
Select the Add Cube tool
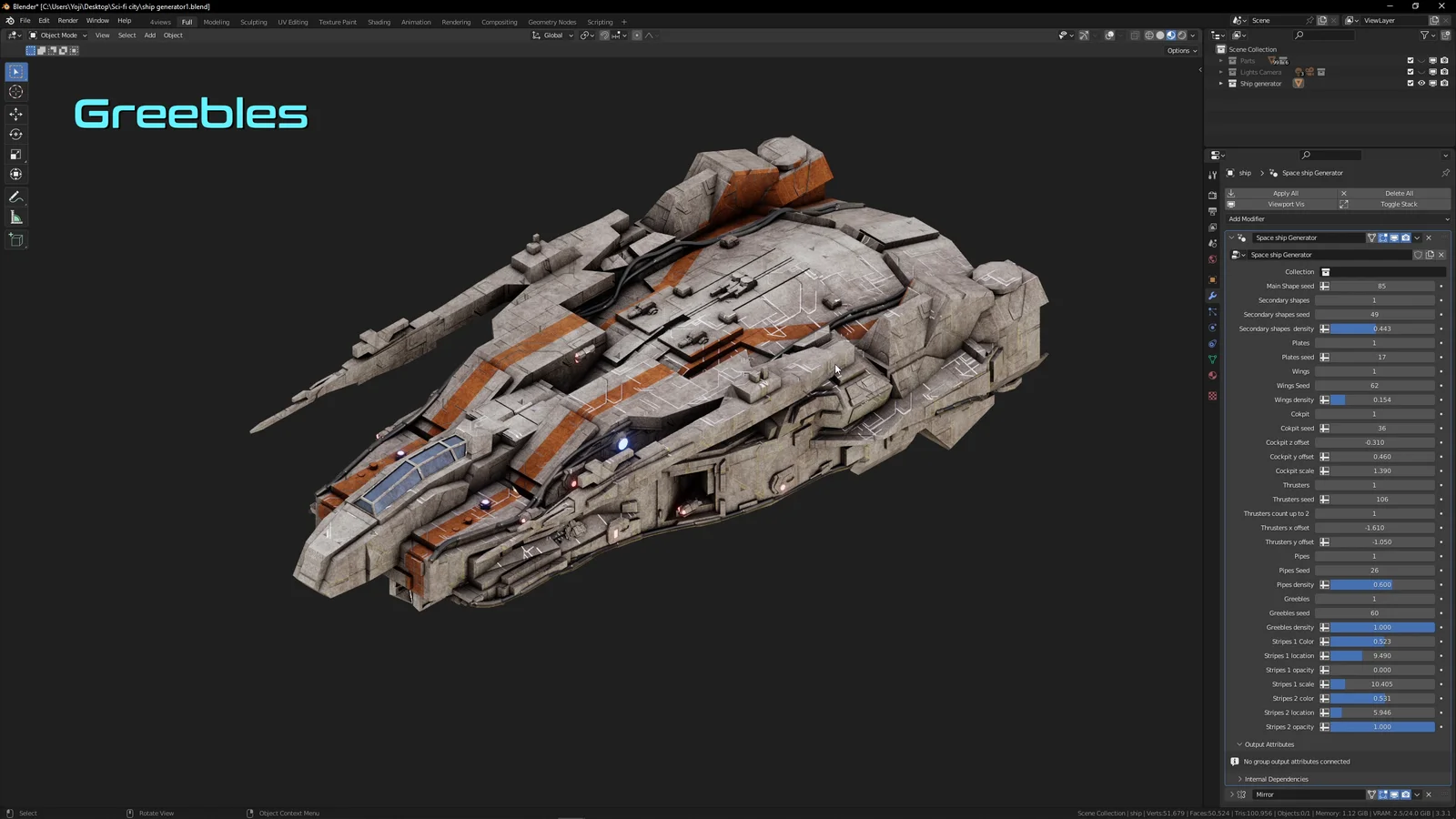point(15,239)
